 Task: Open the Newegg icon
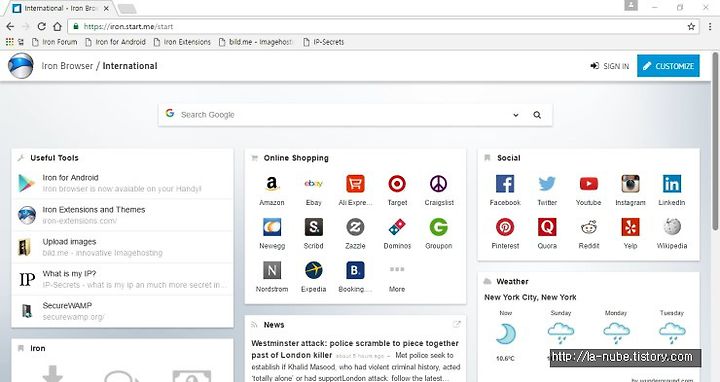[272, 227]
